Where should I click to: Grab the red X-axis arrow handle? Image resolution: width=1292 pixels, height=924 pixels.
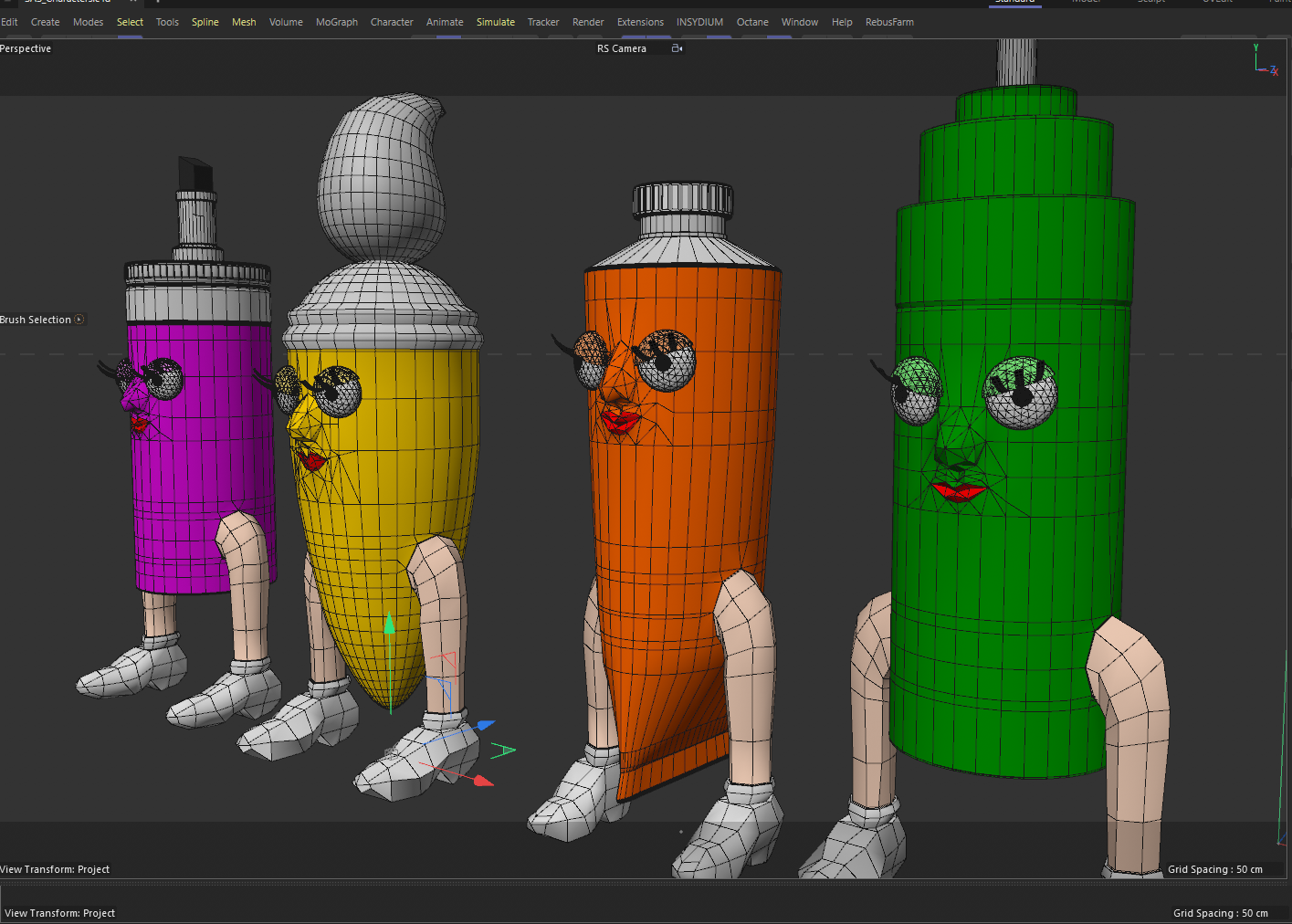tap(482, 781)
